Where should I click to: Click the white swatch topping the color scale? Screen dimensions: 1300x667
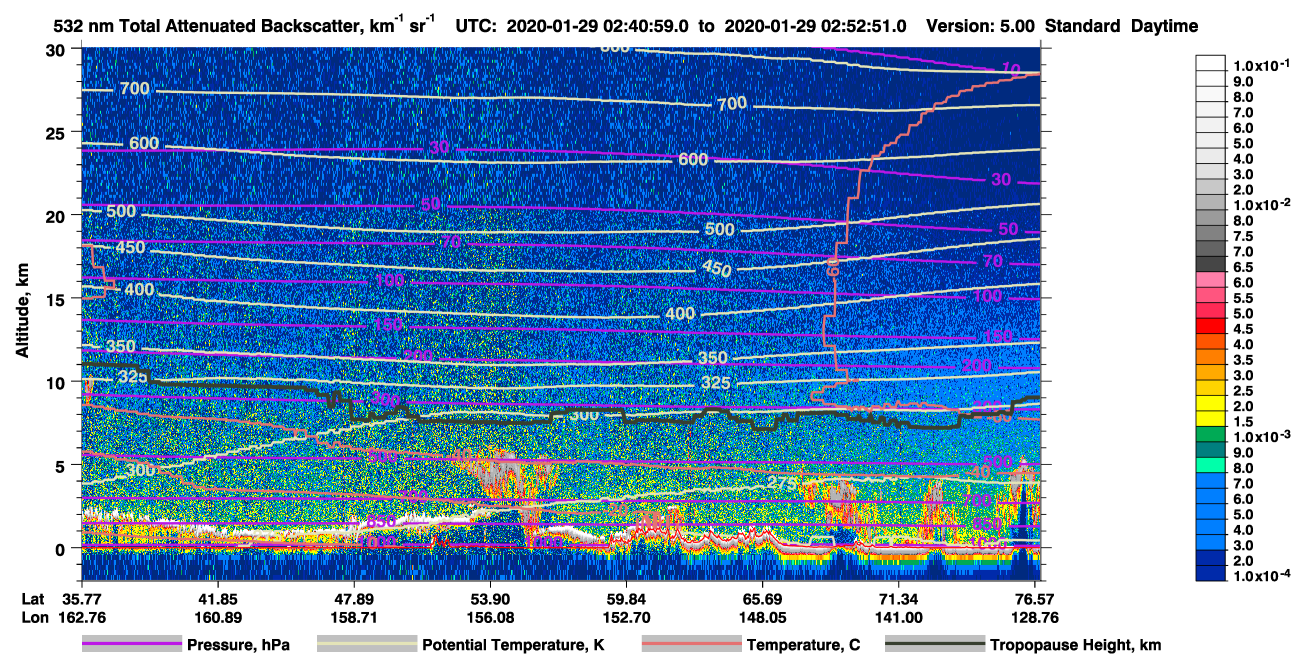(1211, 63)
